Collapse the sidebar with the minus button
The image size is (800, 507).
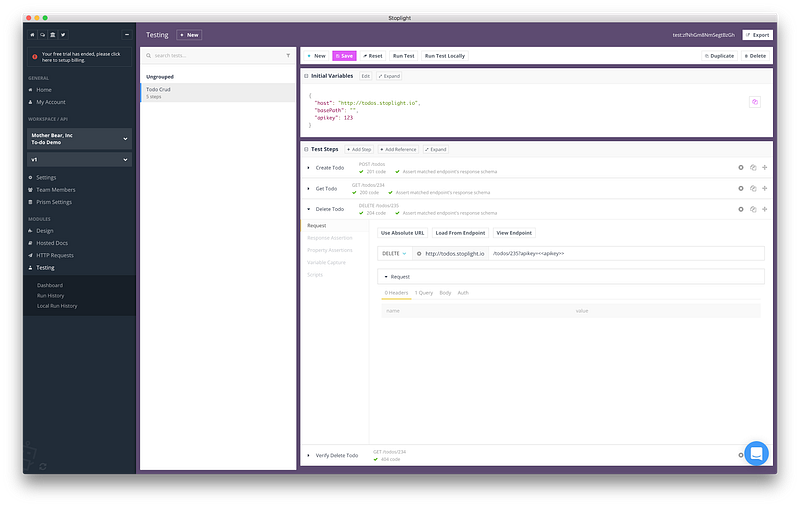click(x=127, y=35)
